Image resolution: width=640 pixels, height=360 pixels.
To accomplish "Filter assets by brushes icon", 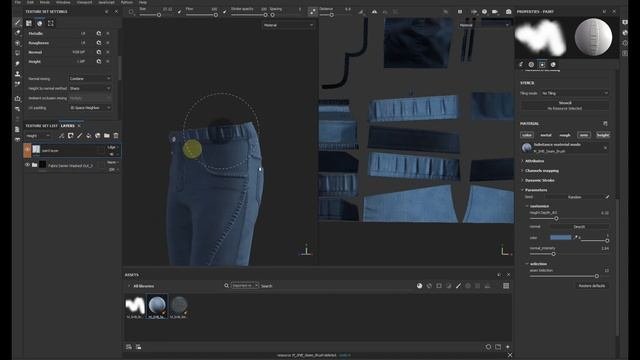I will 458,286.
